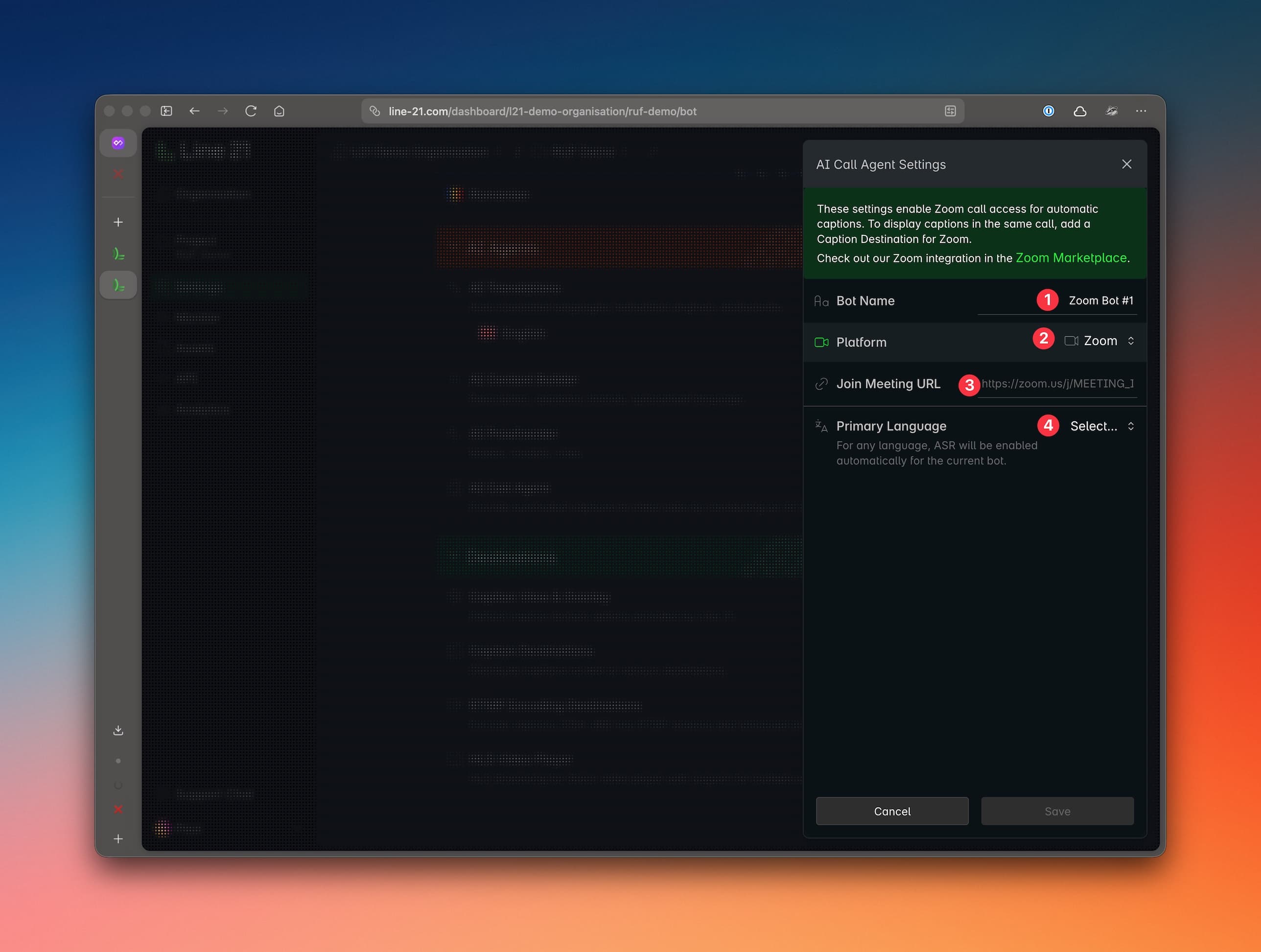The image size is (1261, 952).
Task: Open the Zoom Marketplace link
Action: [1071, 258]
